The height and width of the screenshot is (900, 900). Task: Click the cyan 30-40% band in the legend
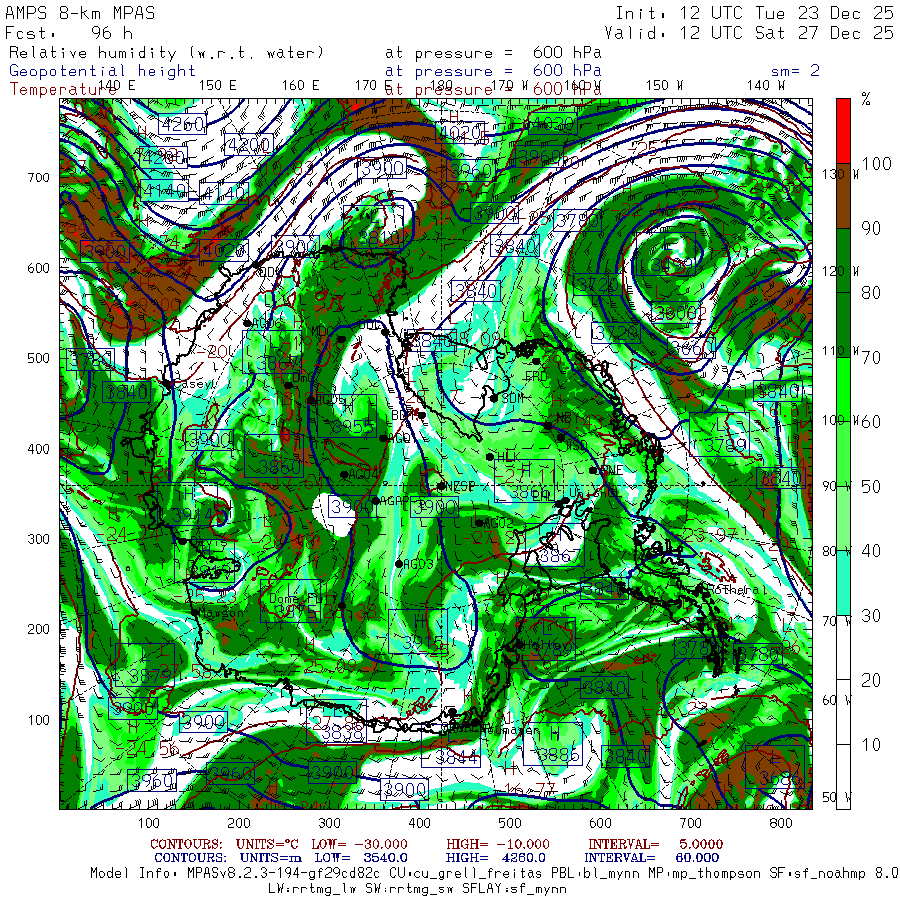pos(843,583)
